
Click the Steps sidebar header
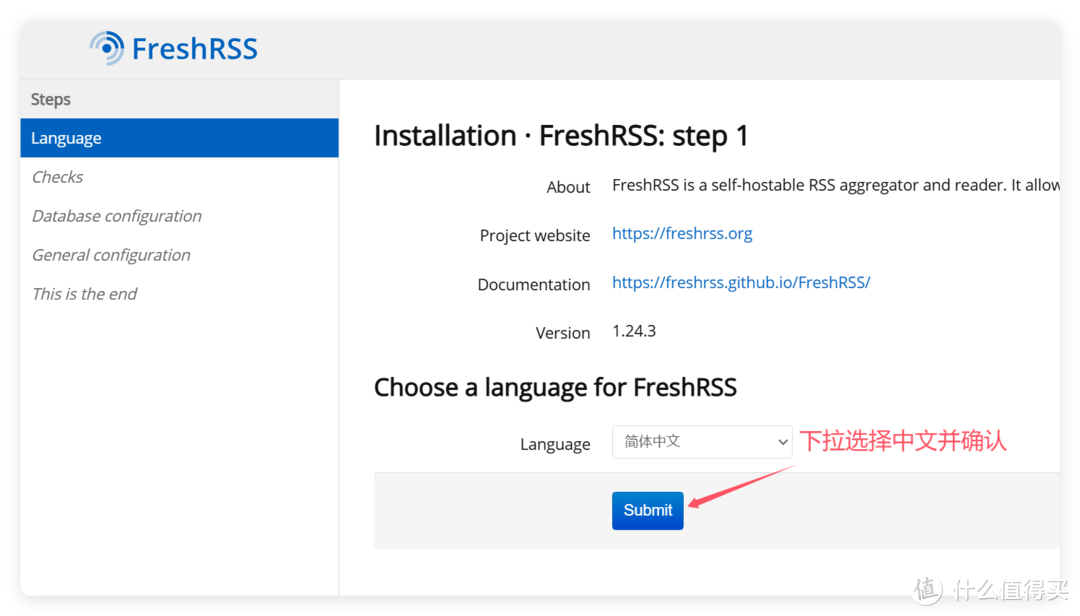(x=51, y=99)
